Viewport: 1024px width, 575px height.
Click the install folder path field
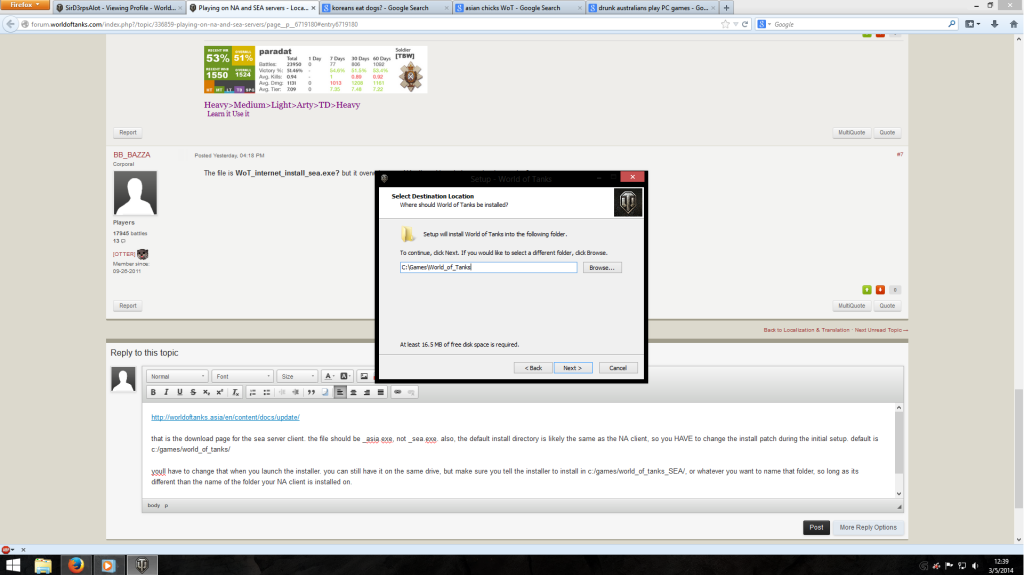tap(488, 267)
